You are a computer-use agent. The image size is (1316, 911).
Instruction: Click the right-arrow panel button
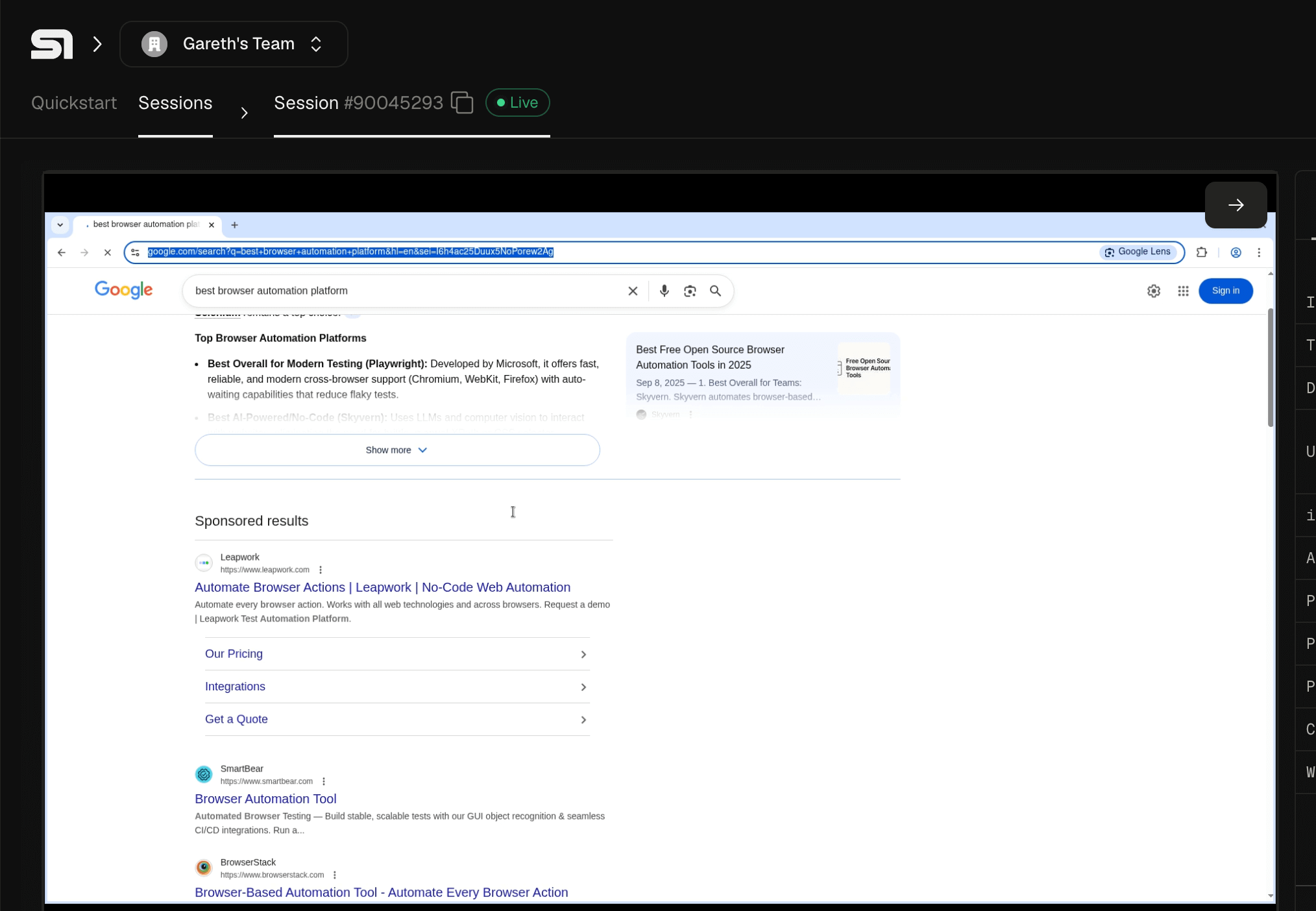(x=1236, y=205)
